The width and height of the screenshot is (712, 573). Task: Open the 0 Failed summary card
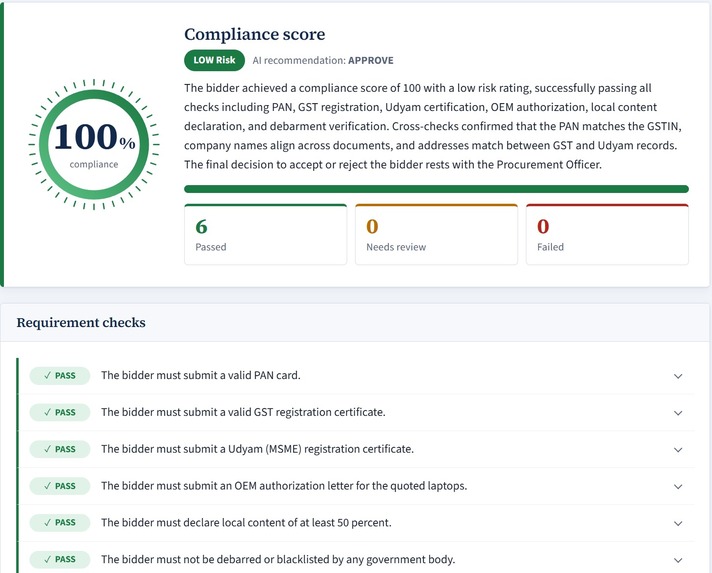(607, 234)
